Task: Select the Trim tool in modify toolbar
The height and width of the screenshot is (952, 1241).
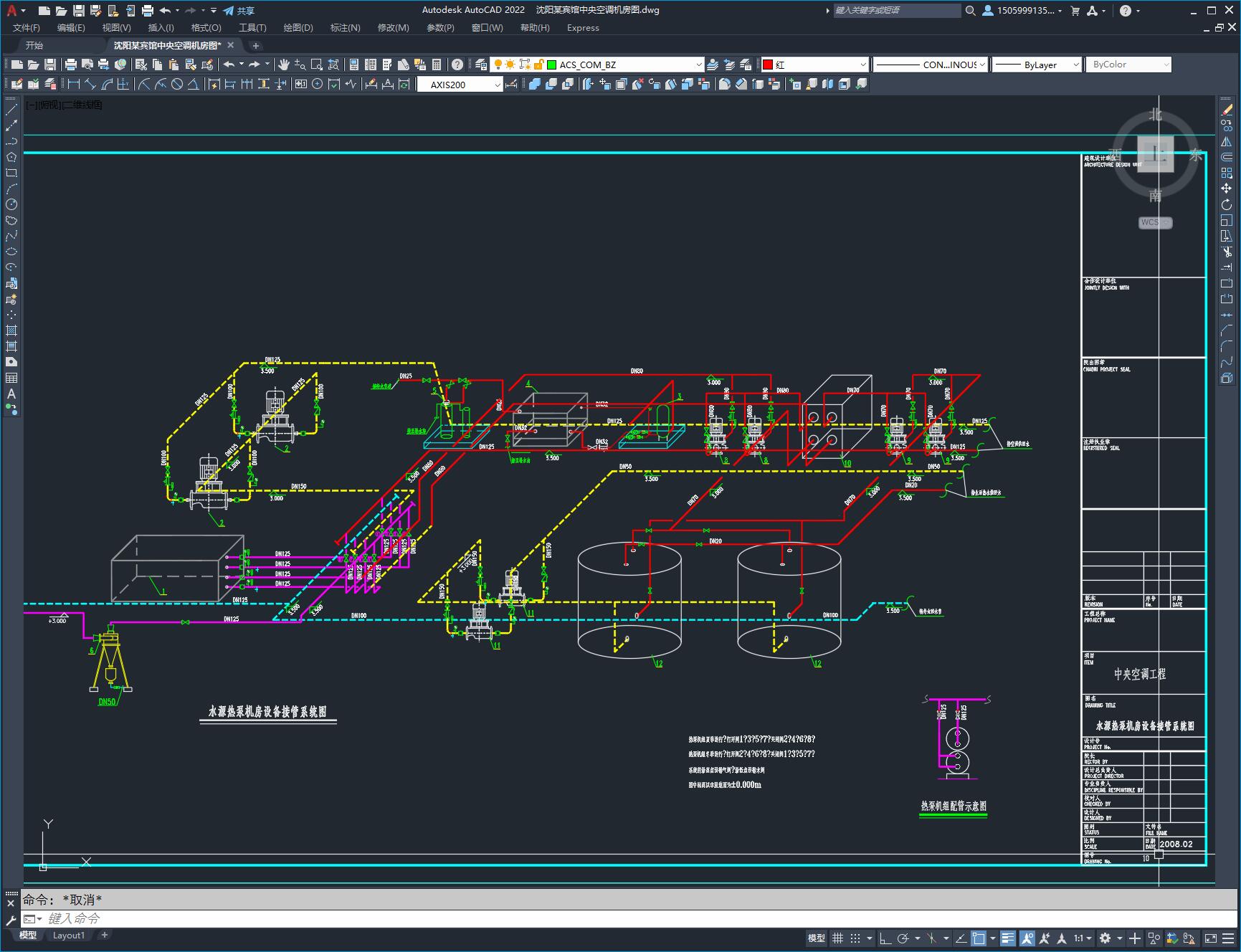Action: pyautogui.click(x=1227, y=252)
